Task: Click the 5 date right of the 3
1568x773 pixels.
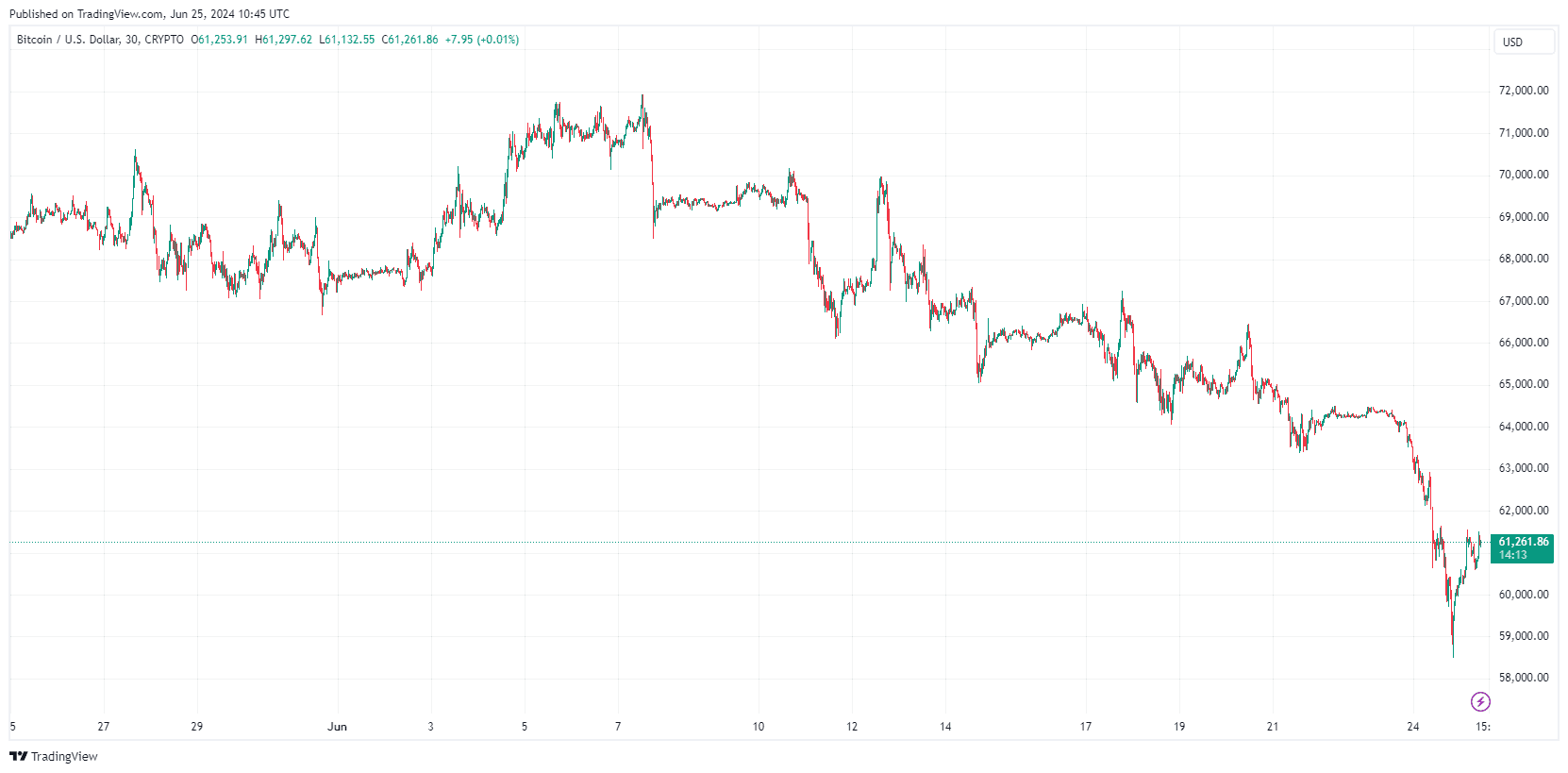Action: 525,727
